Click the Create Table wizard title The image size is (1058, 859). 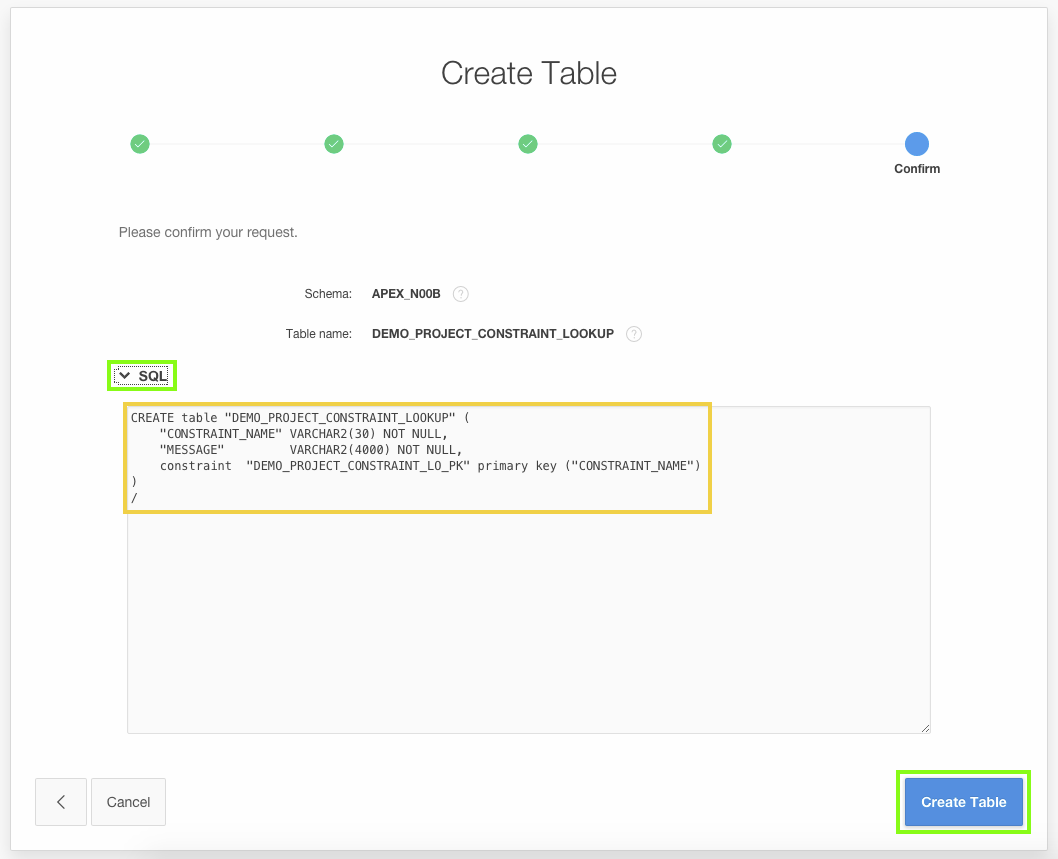[x=528, y=73]
